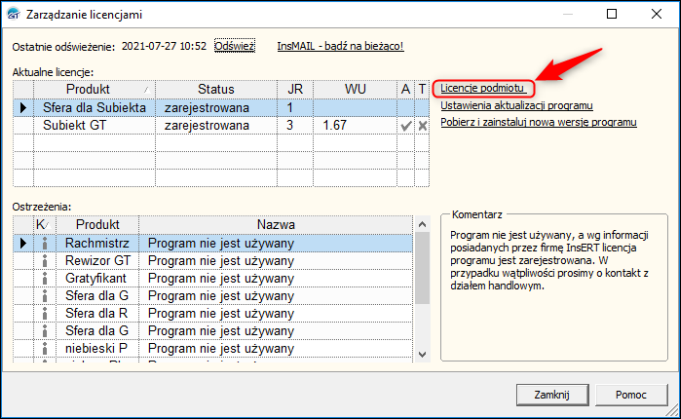Click the info icon beside Rewizor GT
This screenshot has height=419, width=681.
[x=45, y=261]
